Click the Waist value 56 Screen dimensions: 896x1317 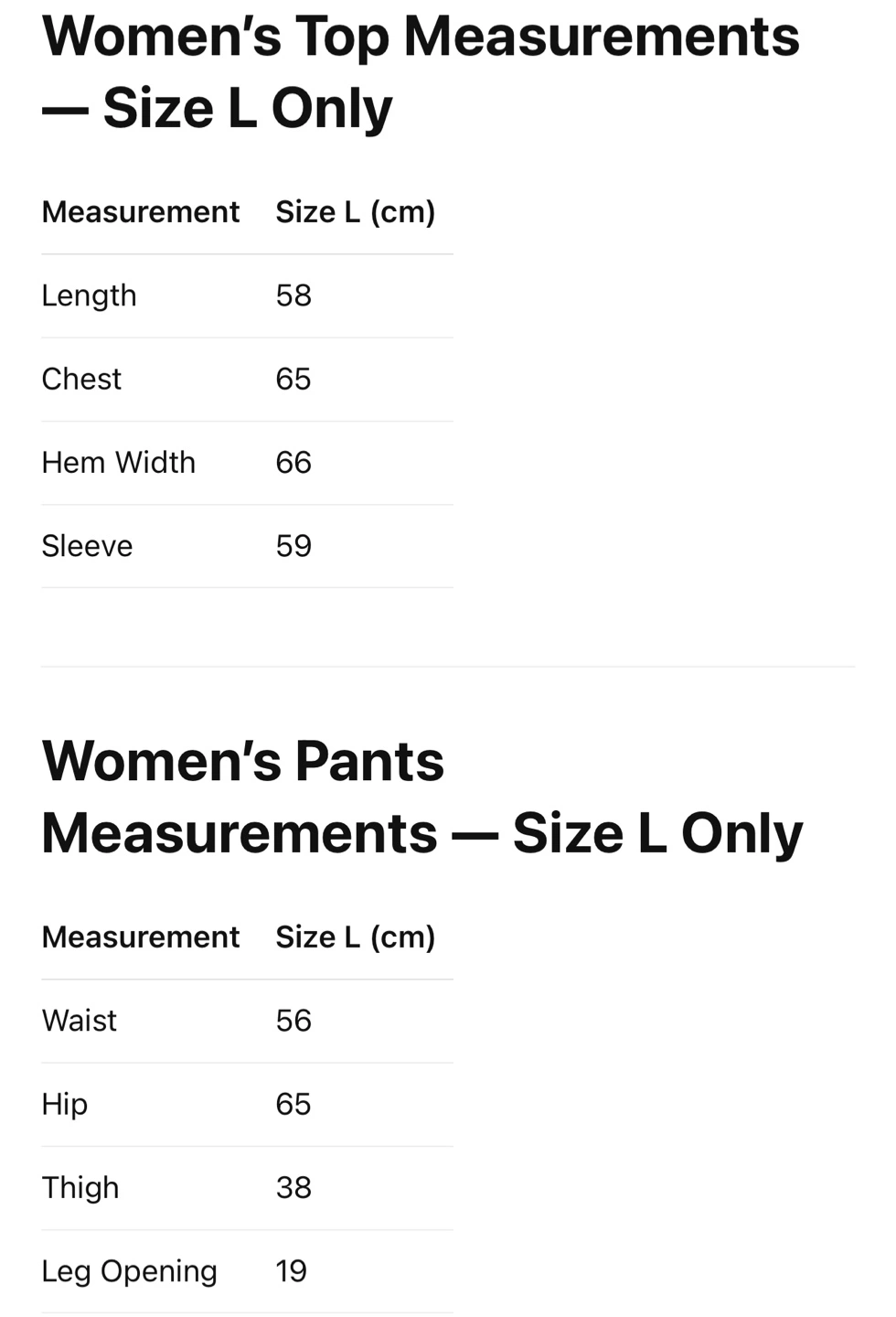point(293,1021)
